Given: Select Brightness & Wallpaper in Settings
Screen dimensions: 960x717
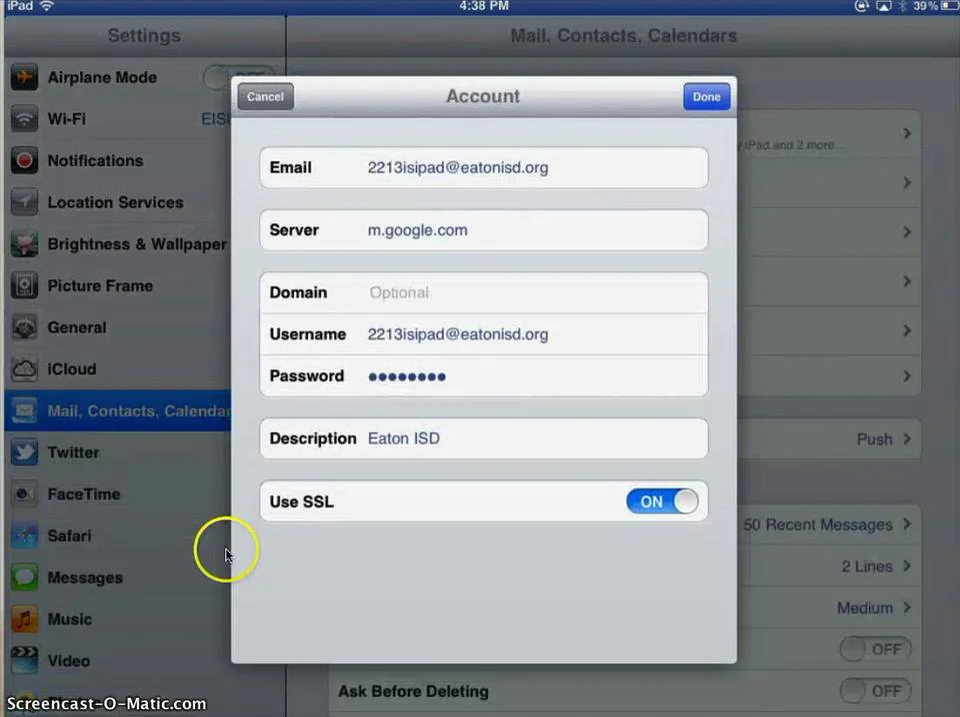Looking at the screenshot, I should point(118,244).
